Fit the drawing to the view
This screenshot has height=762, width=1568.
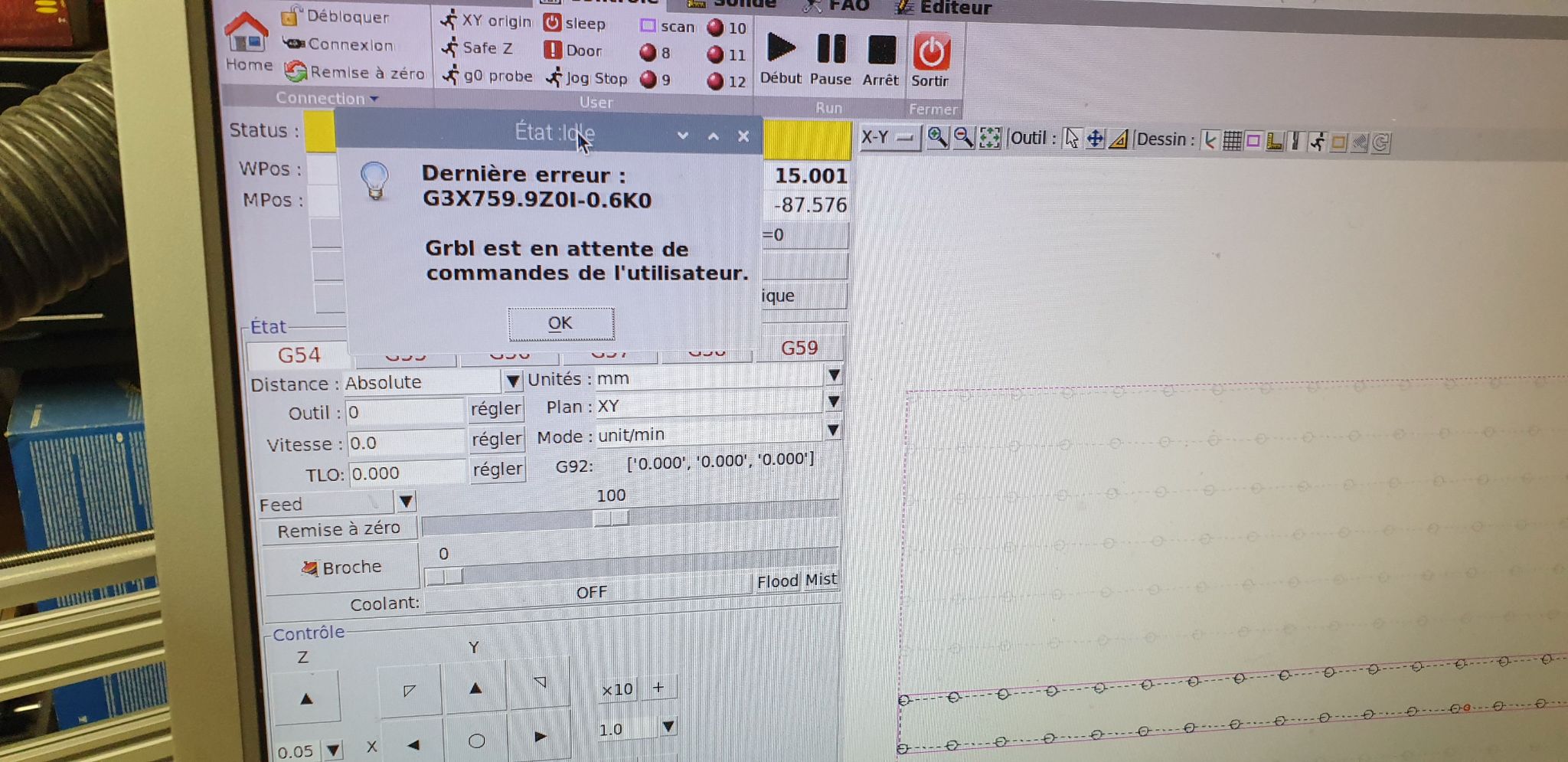pyautogui.click(x=989, y=138)
